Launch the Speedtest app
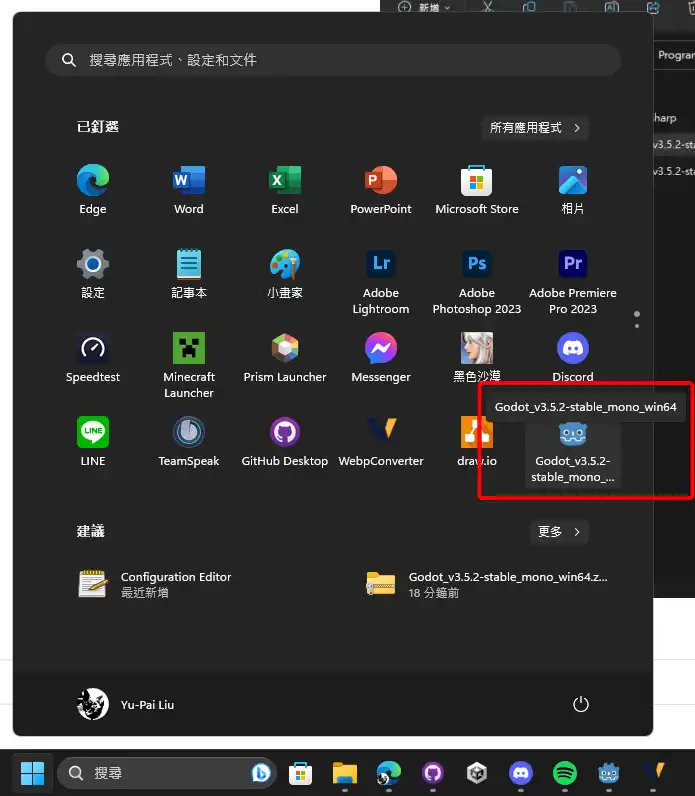Viewport: 695px width, 796px height. pyautogui.click(x=93, y=357)
